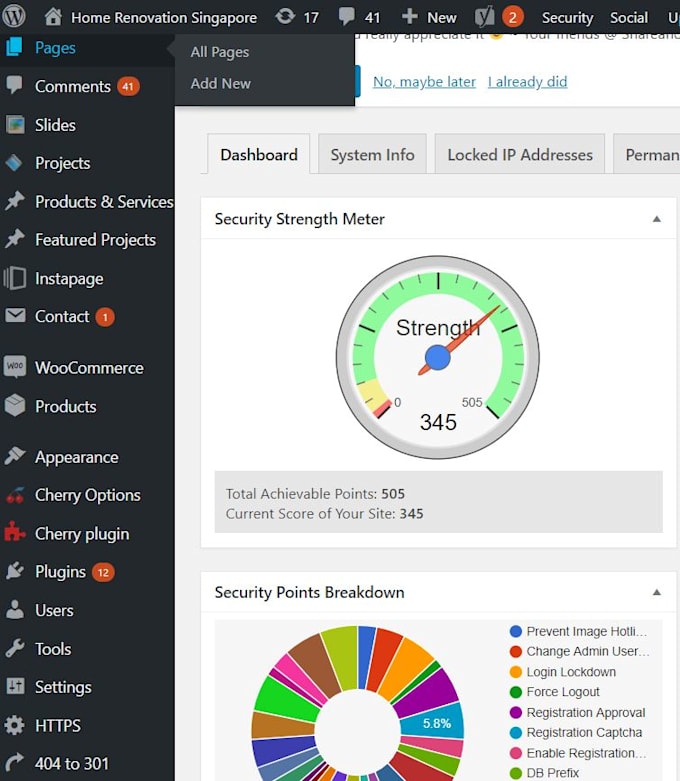Click the Enable Registration legend entry
This screenshot has height=781, width=680.
tap(578, 753)
